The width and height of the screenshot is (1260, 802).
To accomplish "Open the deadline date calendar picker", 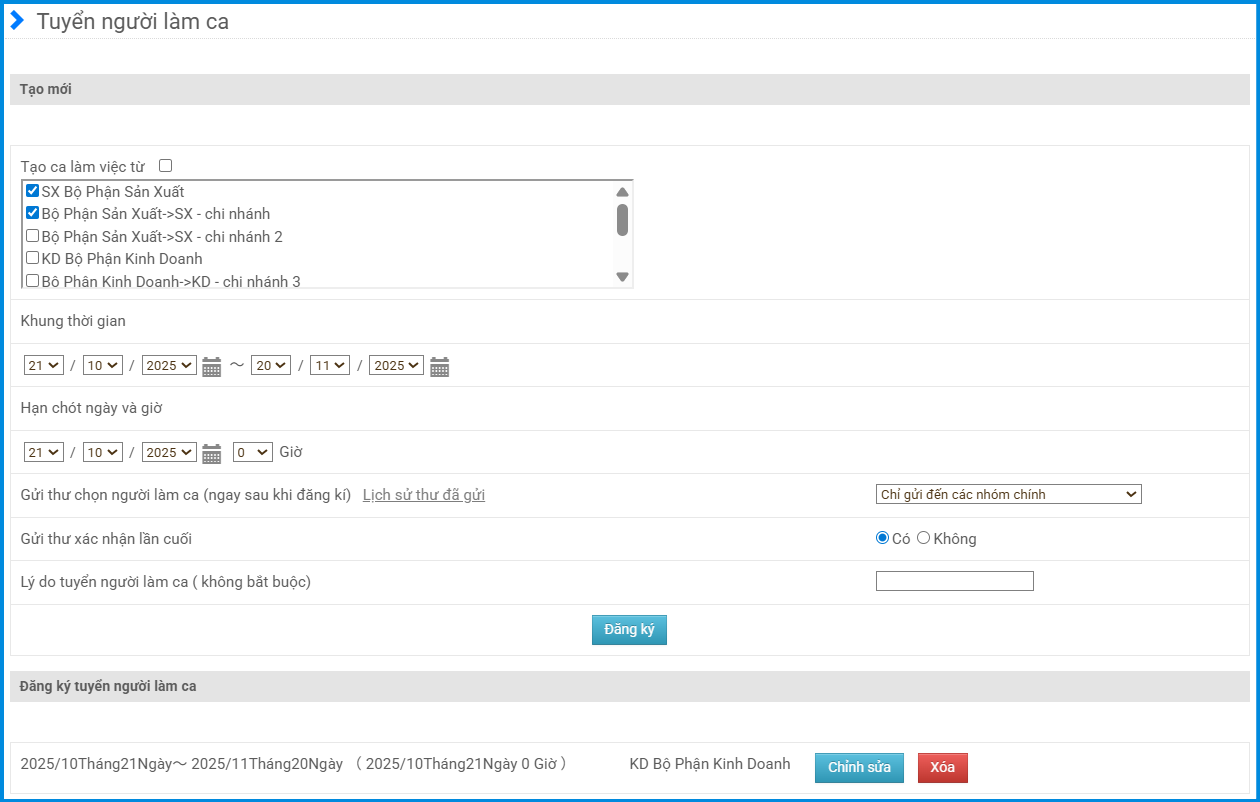I will tap(211, 454).
